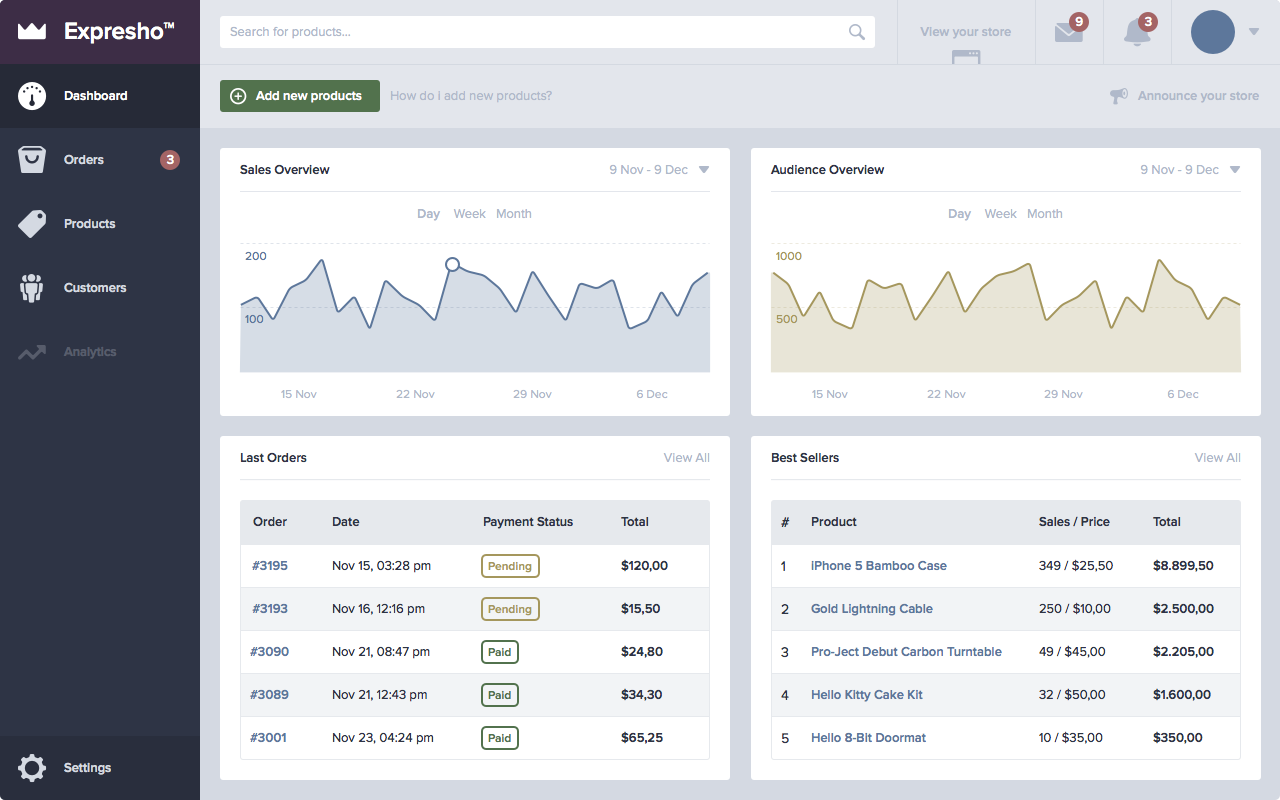
Task: Click the highlighted data point on sales chart
Action: (x=452, y=264)
